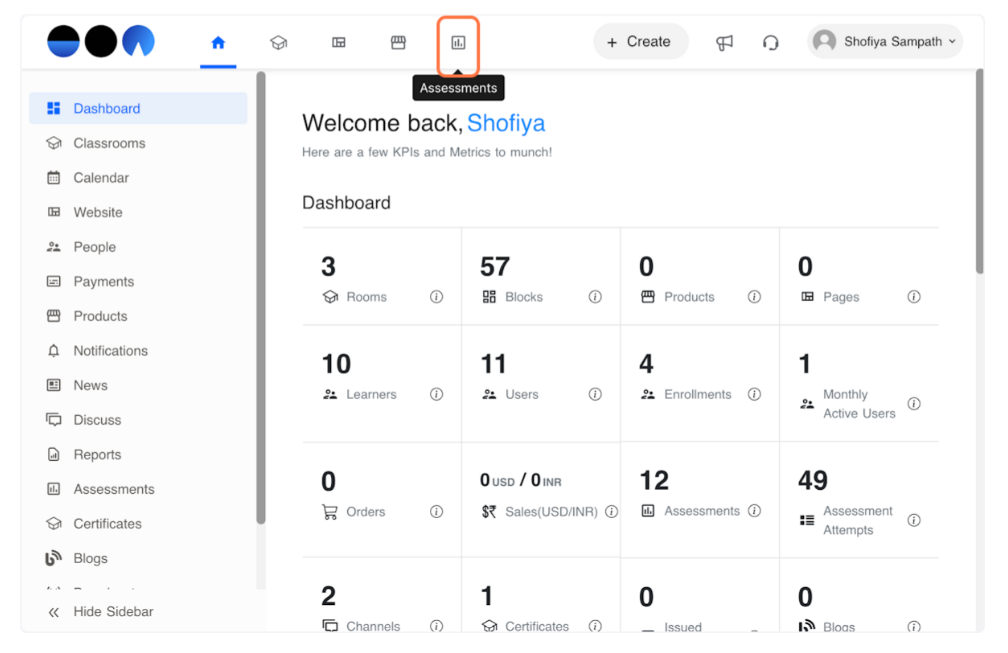Click the Rooms info icon

click(x=436, y=297)
